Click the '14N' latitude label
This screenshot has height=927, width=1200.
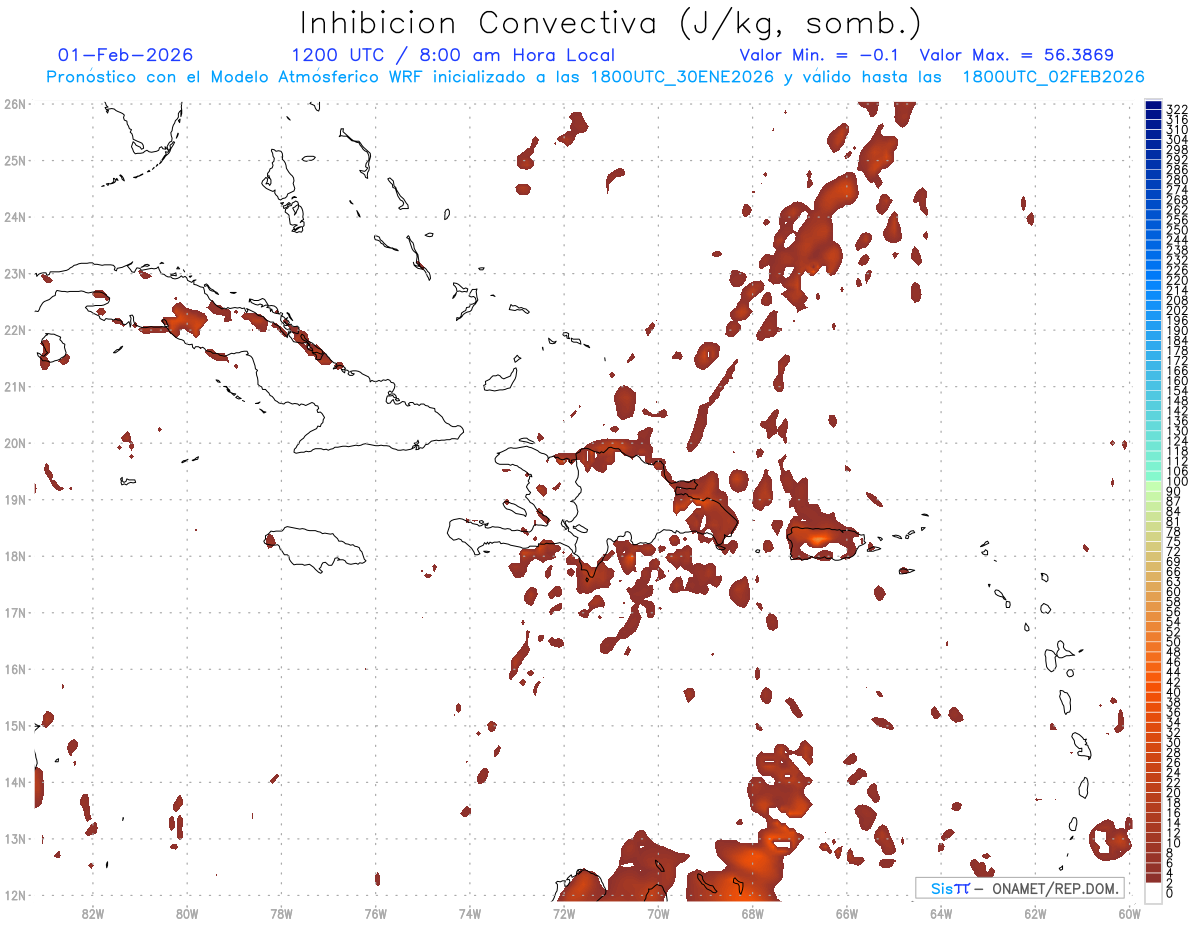(14, 782)
